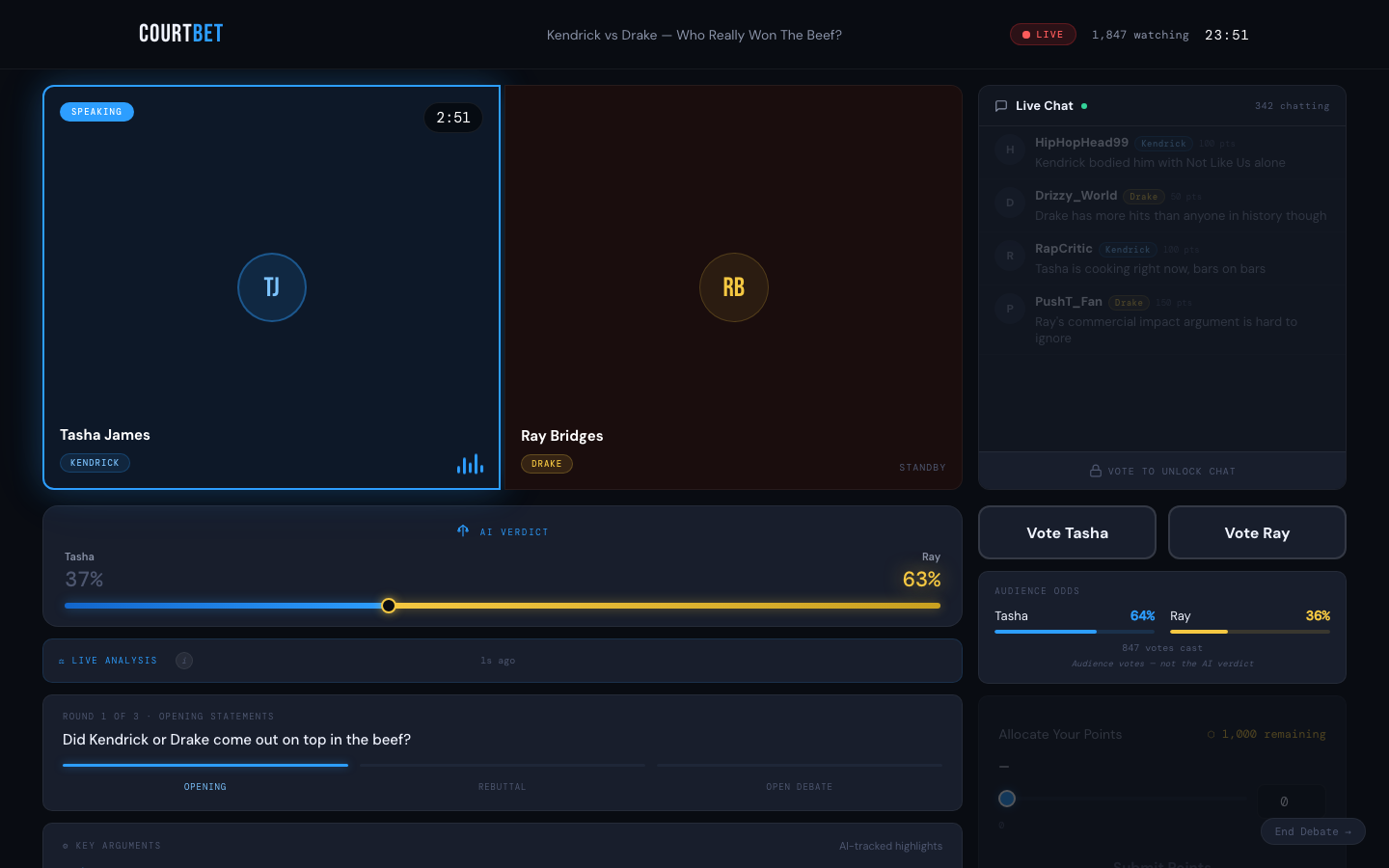Image resolution: width=1389 pixels, height=868 pixels.
Task: Click HipHopHead99's avatar in chat
Action: (1010, 149)
